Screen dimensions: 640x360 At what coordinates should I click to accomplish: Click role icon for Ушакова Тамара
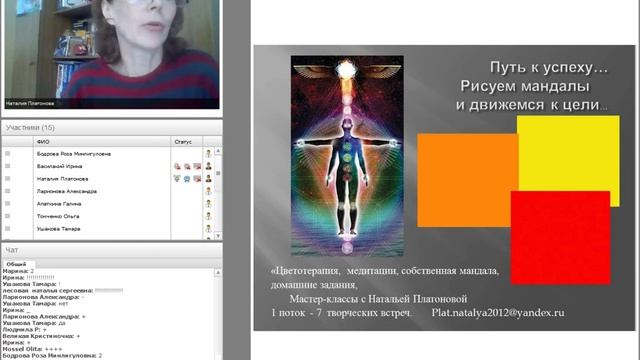coord(209,229)
